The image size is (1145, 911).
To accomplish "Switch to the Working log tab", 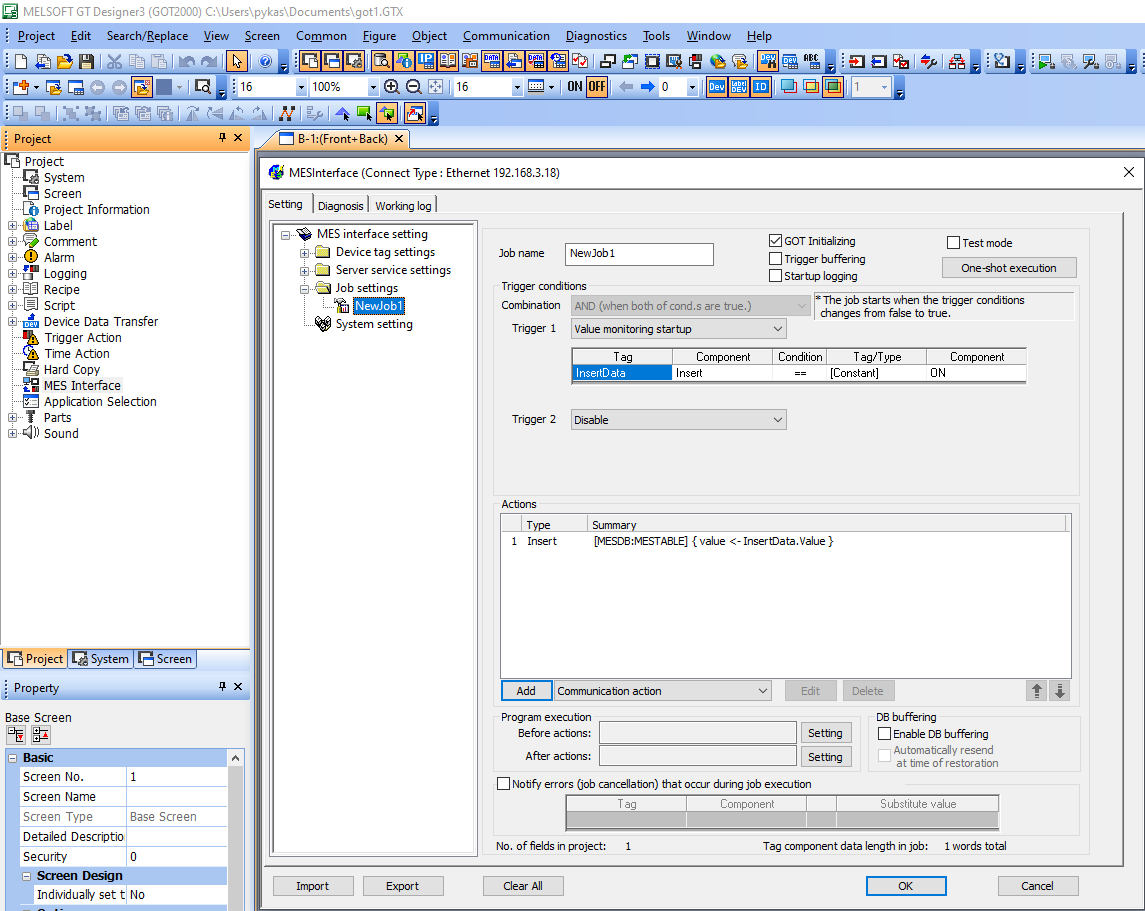I will 403,206.
